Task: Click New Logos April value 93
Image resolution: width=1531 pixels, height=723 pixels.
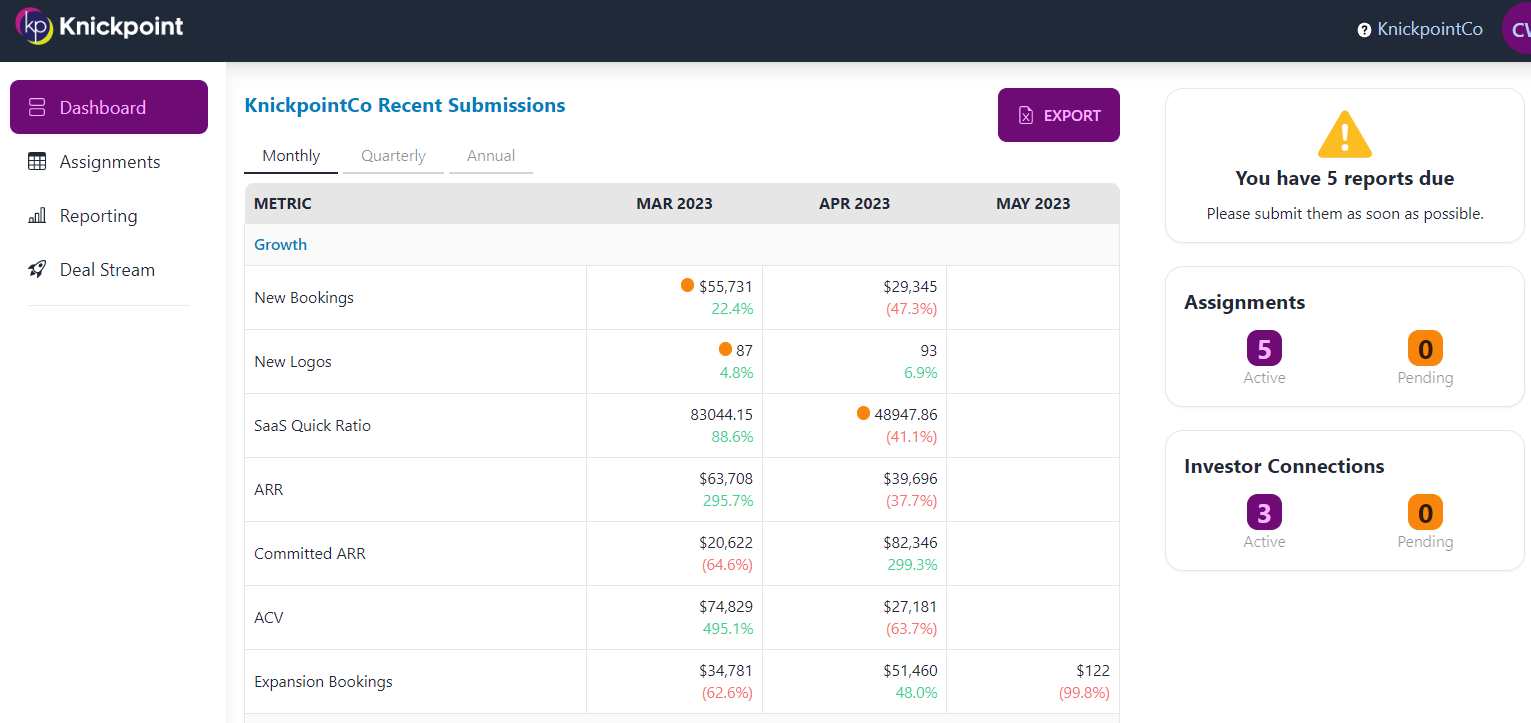Action: tap(929, 350)
